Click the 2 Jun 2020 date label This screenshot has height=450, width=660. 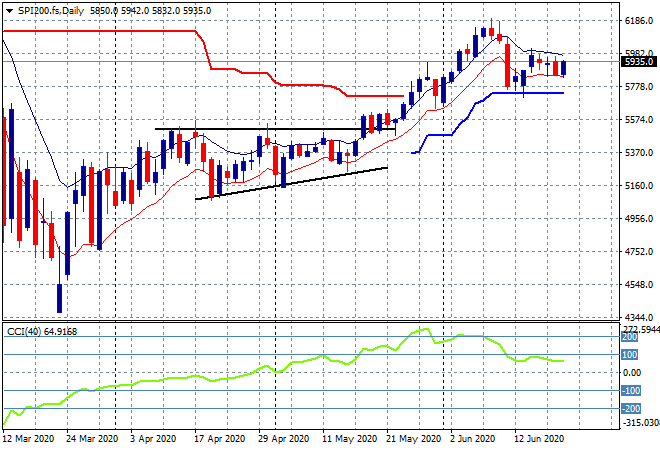tap(472, 439)
